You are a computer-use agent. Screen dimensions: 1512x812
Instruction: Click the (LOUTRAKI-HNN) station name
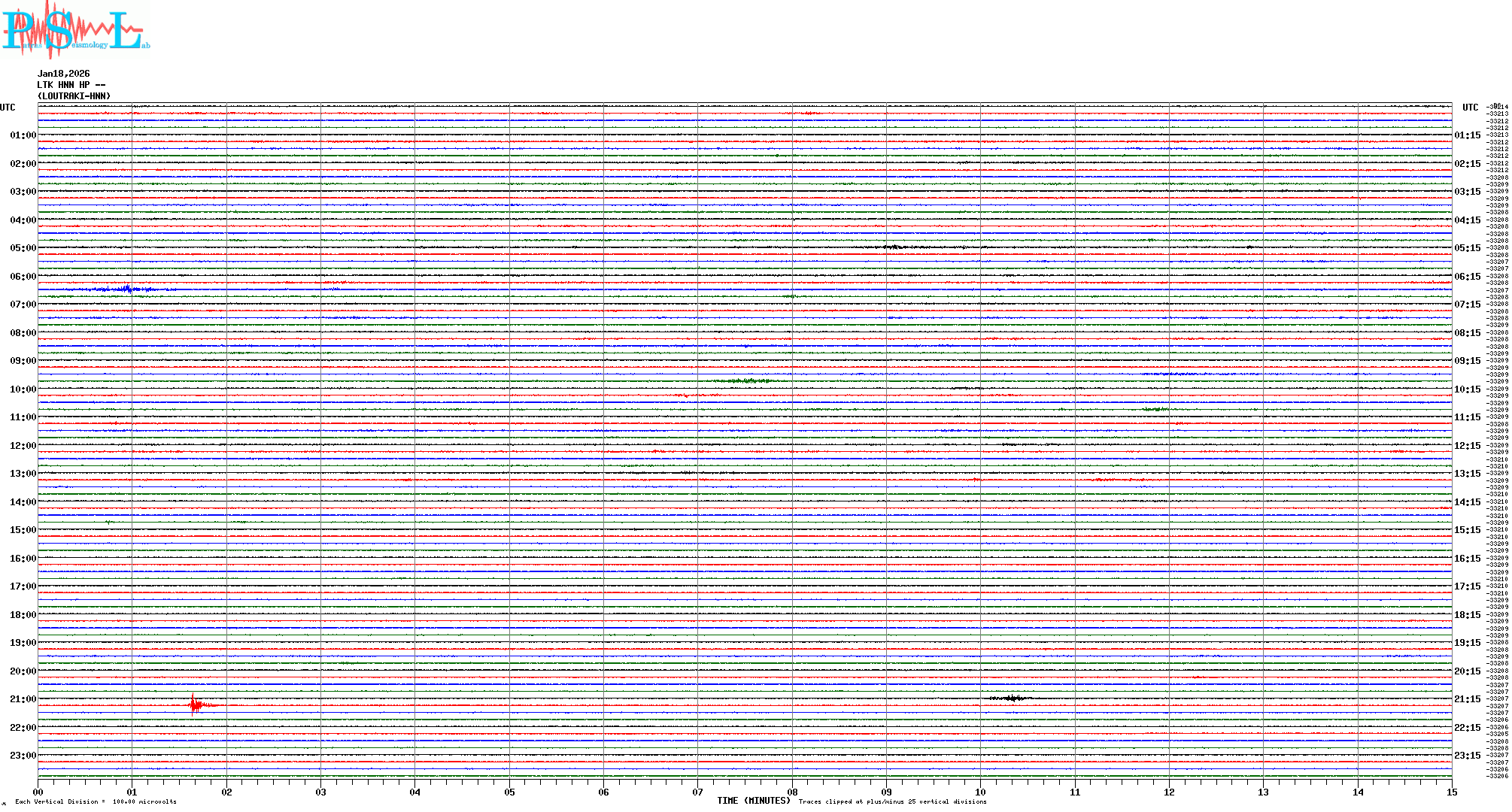tap(74, 96)
